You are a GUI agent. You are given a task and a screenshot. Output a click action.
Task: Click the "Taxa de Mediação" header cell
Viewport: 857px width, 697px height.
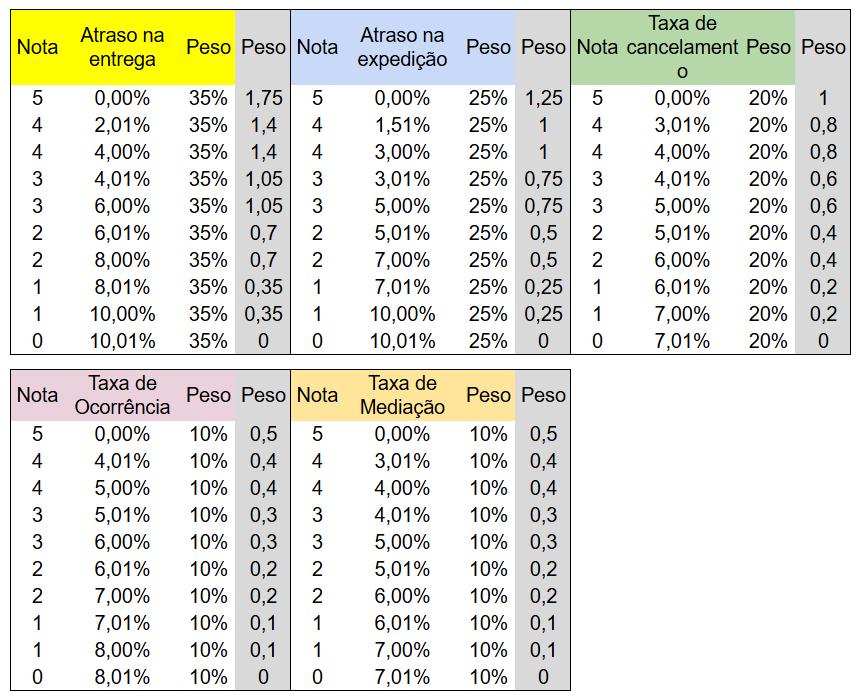pyautogui.click(x=402, y=395)
